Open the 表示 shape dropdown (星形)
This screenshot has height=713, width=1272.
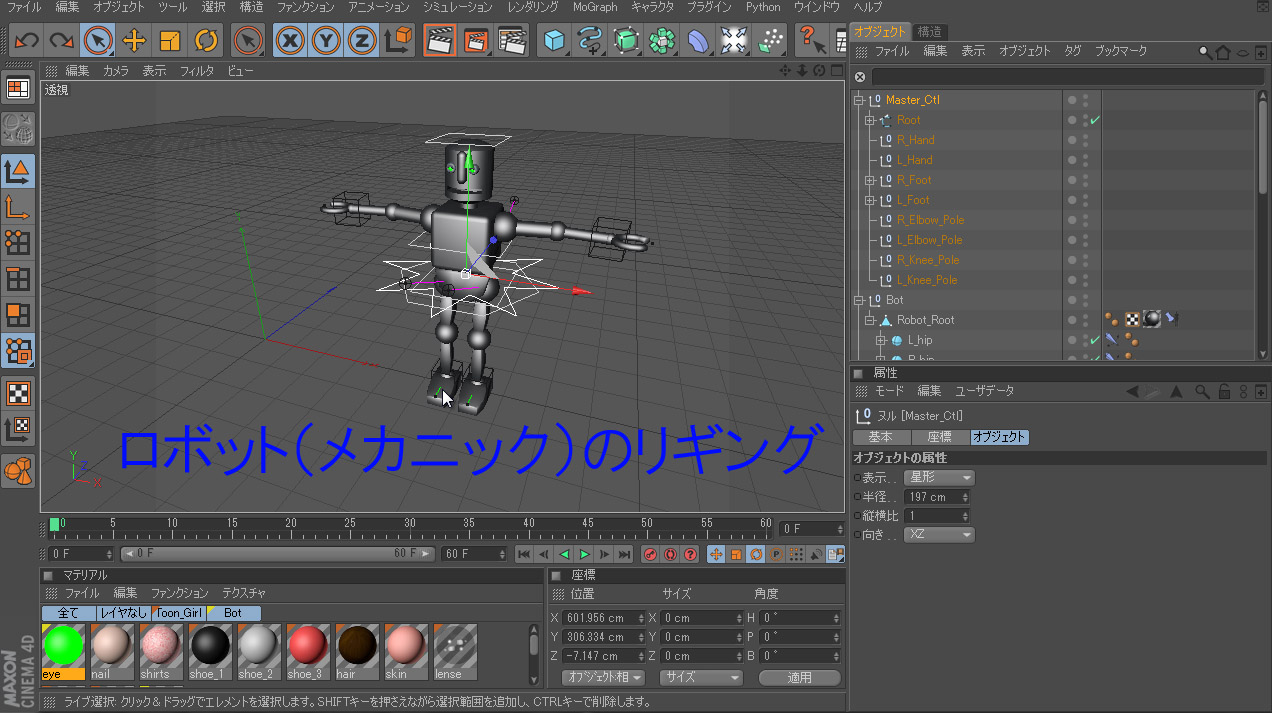click(x=938, y=478)
